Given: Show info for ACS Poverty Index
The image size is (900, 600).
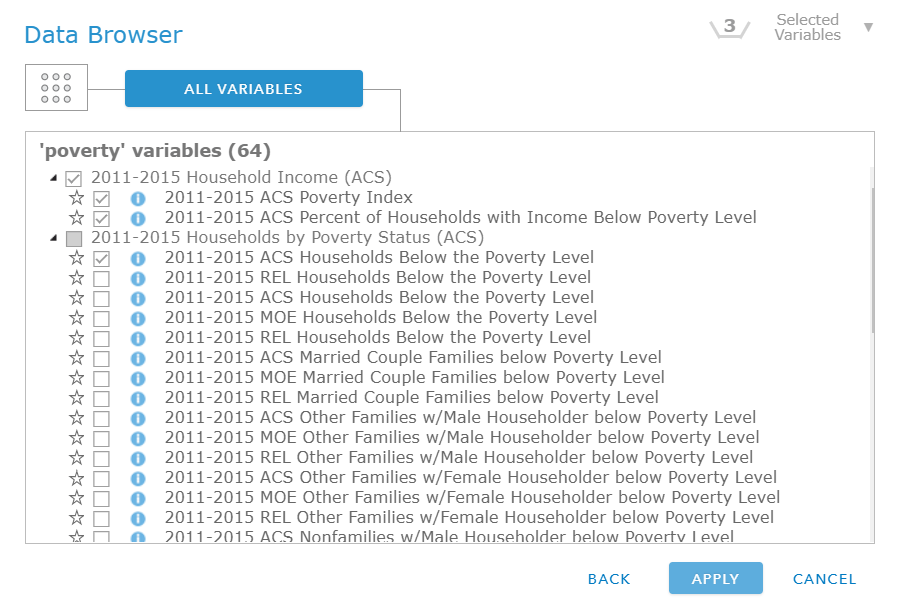Looking at the screenshot, I should click(138, 198).
